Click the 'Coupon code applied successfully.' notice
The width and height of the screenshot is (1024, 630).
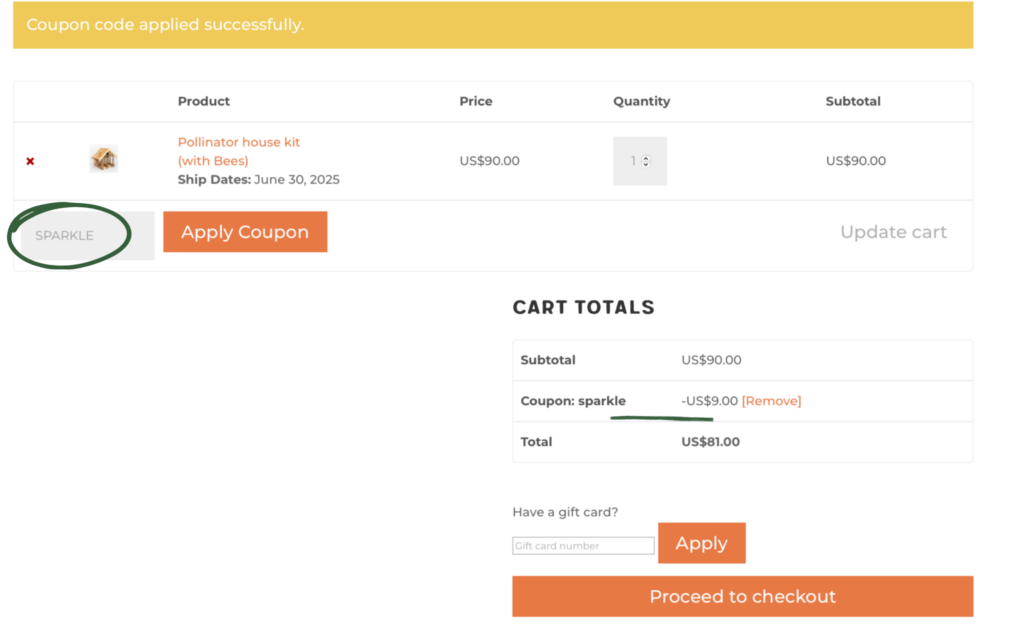point(493,25)
